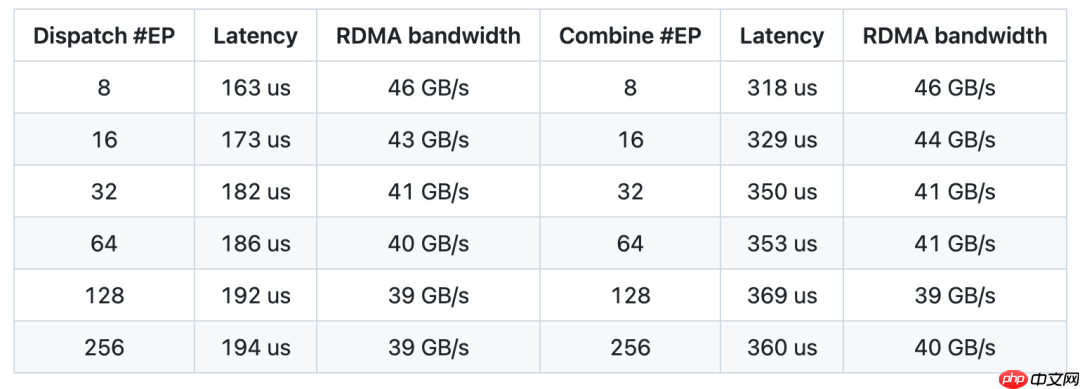Click the Combine #EP column header

tap(630, 36)
